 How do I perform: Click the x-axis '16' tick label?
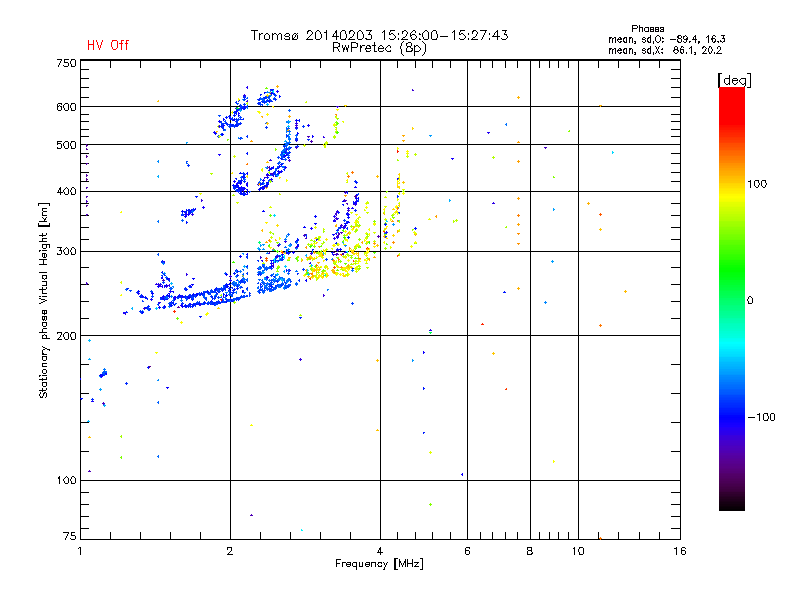coord(680,551)
